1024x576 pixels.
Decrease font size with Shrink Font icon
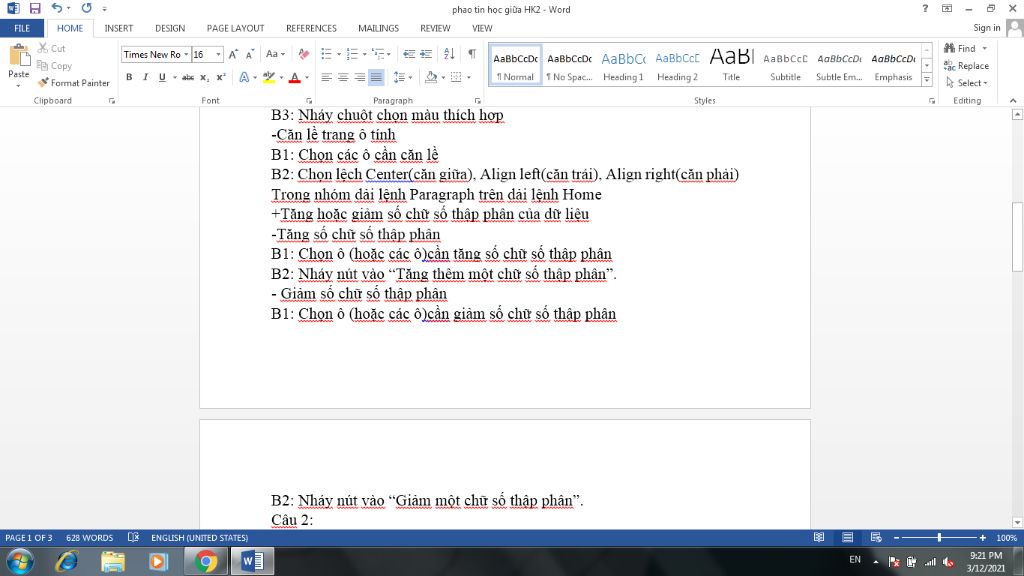(249, 54)
